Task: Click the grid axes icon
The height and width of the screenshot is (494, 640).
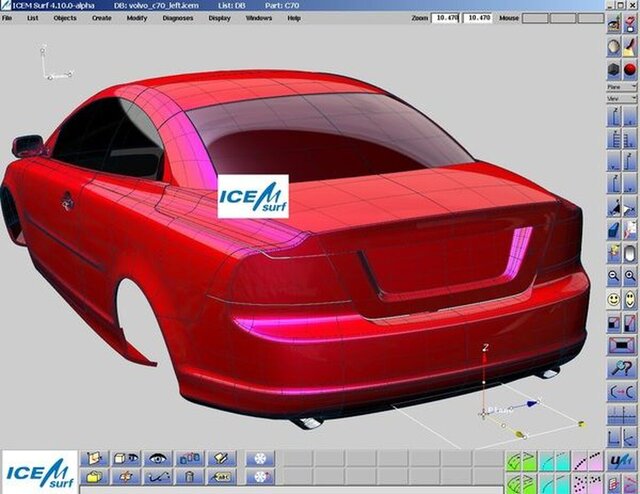Action: tap(622, 415)
